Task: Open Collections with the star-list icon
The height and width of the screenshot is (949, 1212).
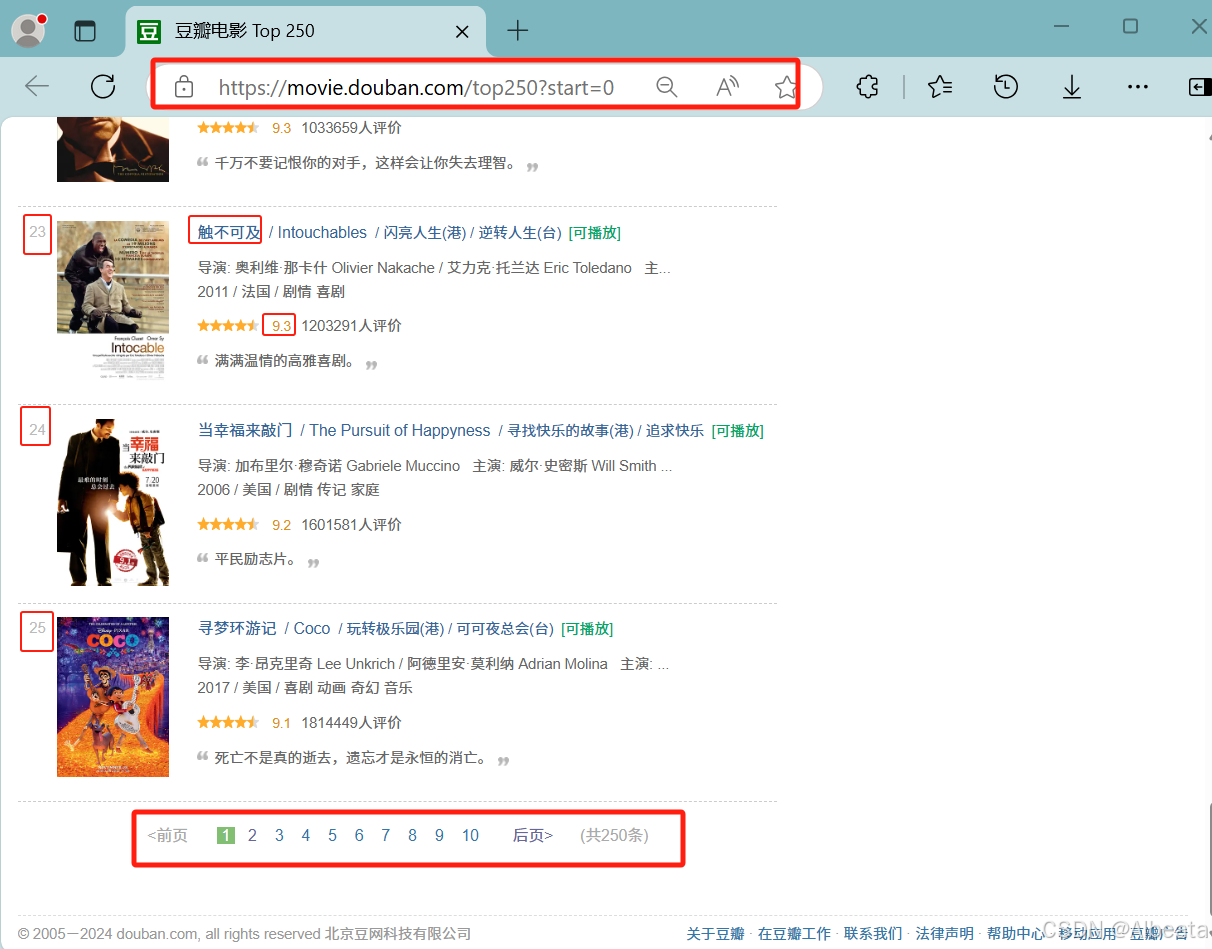Action: pos(939,87)
